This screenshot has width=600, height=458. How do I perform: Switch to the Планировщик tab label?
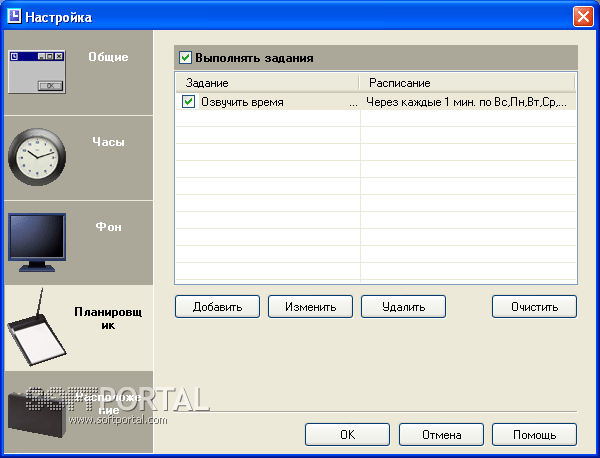[x=108, y=318]
